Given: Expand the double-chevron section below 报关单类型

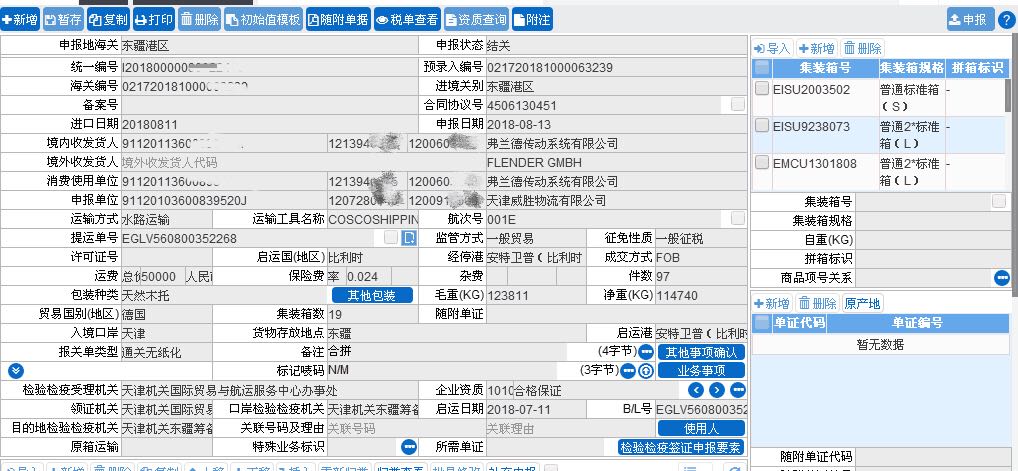Looking at the screenshot, I should point(15,371).
